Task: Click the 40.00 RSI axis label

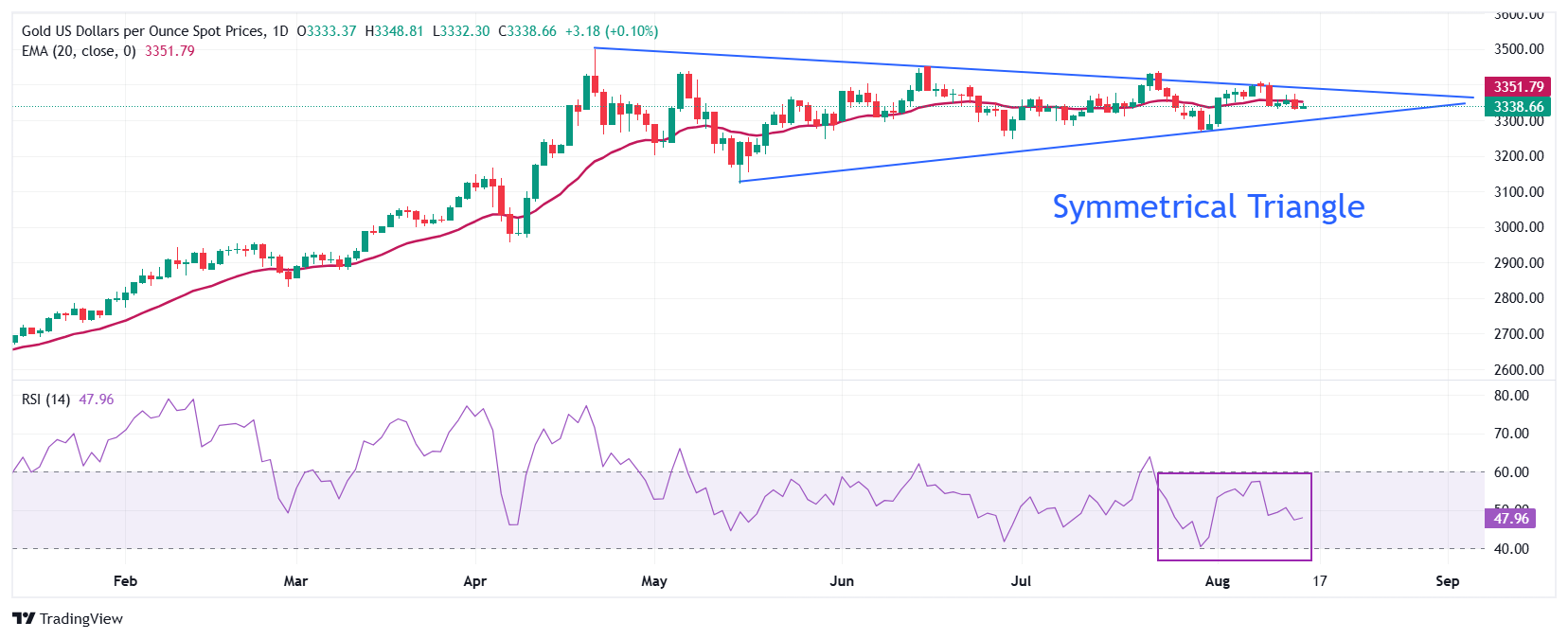Action: point(1511,549)
